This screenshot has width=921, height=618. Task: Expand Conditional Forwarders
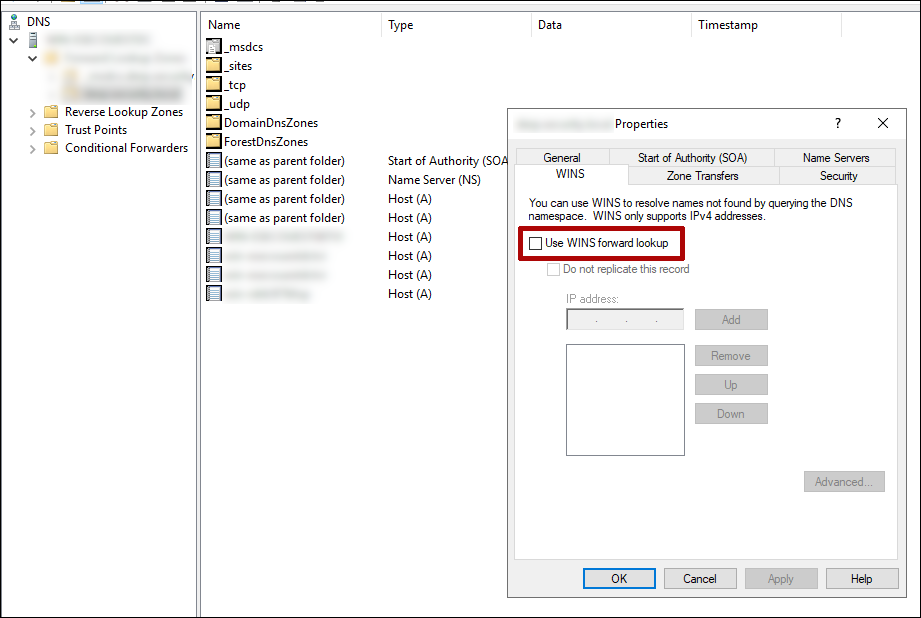(x=31, y=147)
